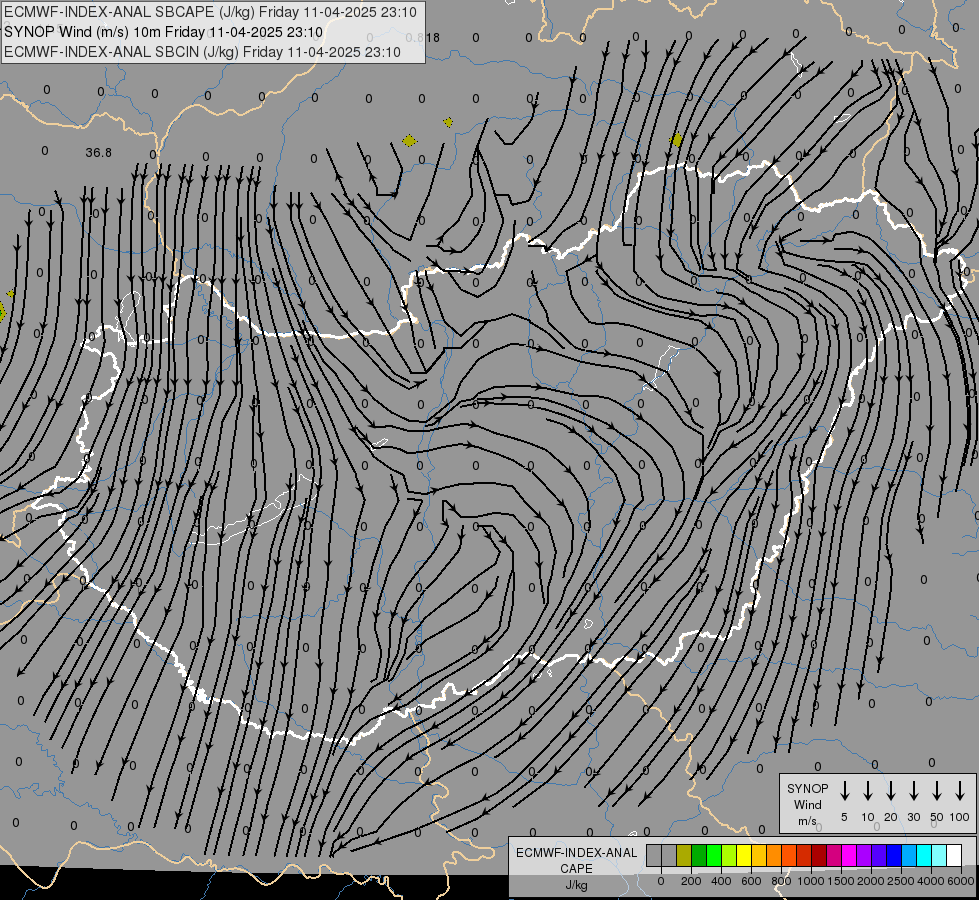Click the '50' speed label in wind legend

pyautogui.click(x=937, y=817)
